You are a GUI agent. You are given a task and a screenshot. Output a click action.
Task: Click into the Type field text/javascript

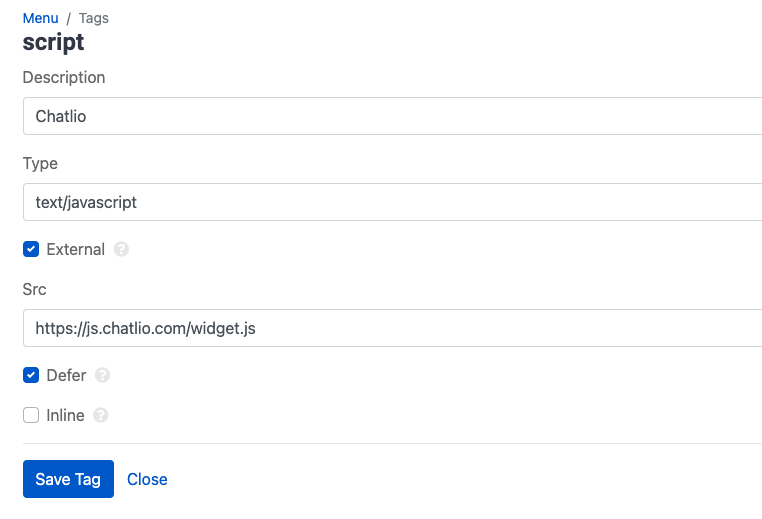(393, 202)
